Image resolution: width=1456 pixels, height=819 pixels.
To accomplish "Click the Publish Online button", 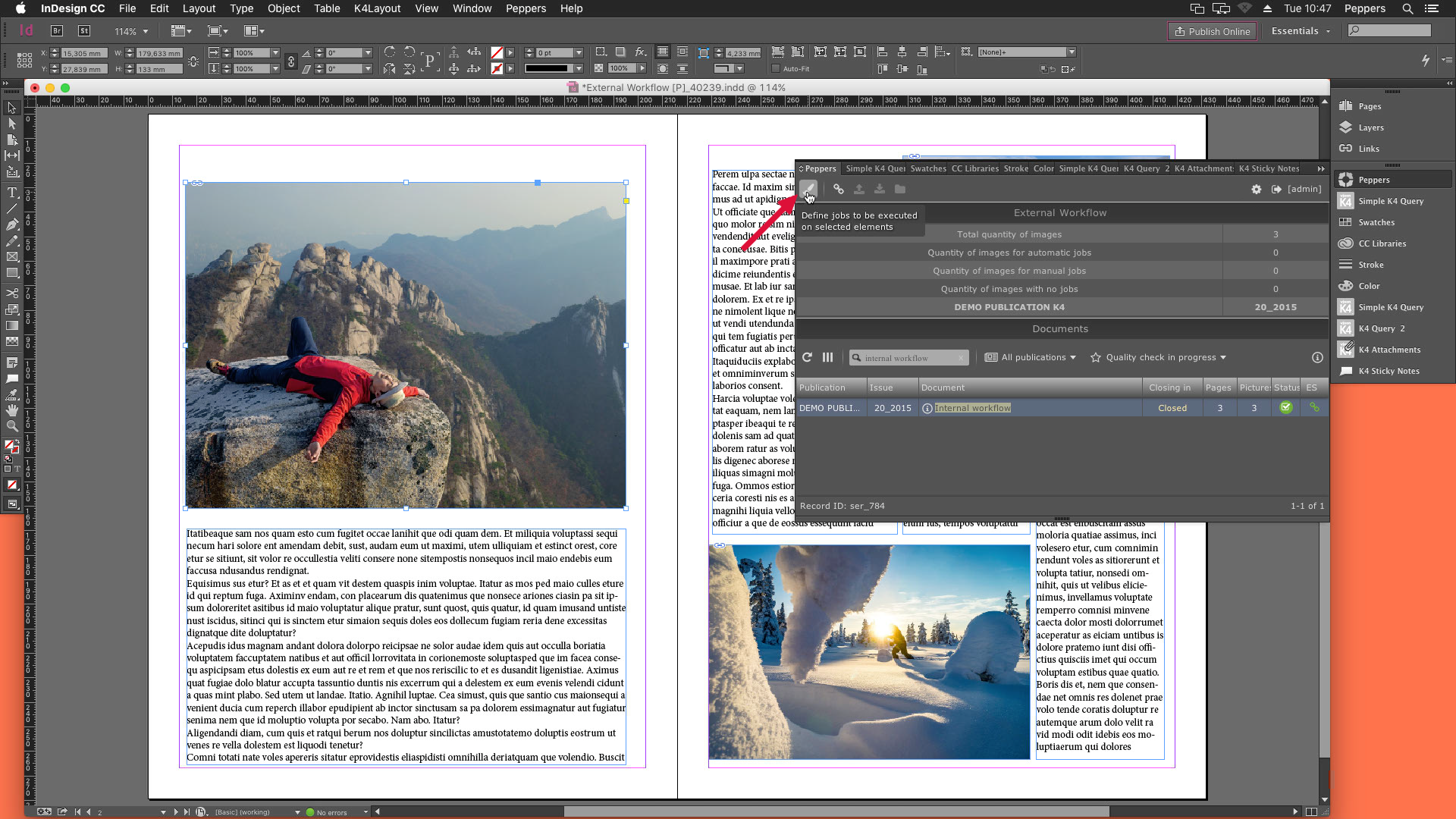I will point(1212,31).
